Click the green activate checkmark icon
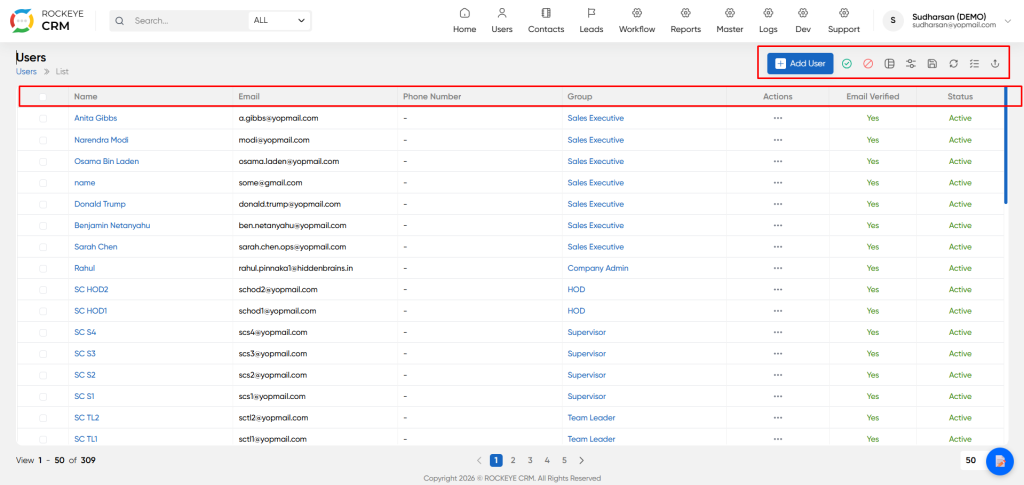The image size is (1024, 485). click(846, 63)
